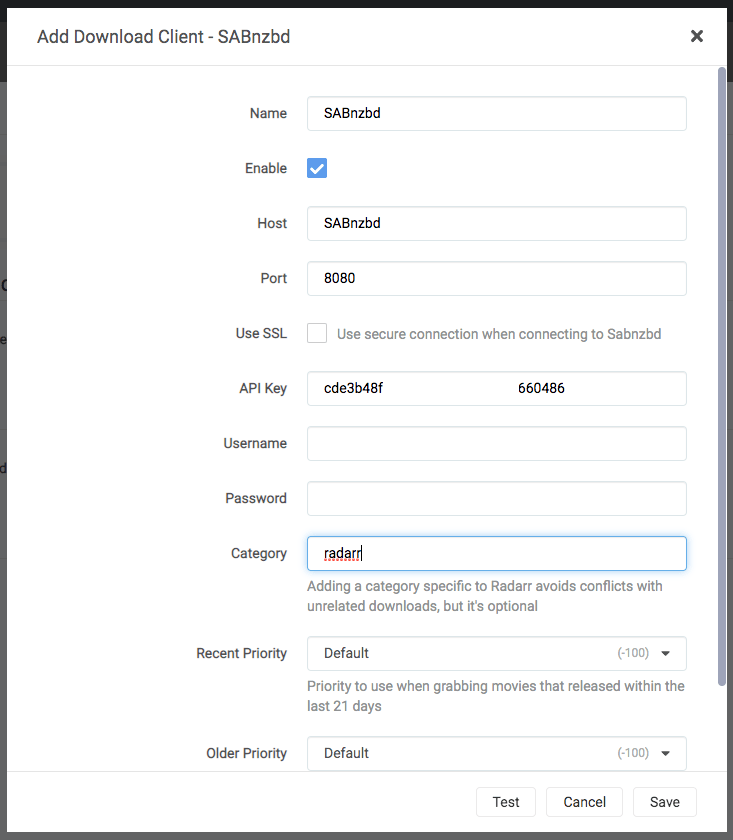The image size is (733, 840).
Task: Click the 'Use secure connection' label text
Action: (498, 334)
